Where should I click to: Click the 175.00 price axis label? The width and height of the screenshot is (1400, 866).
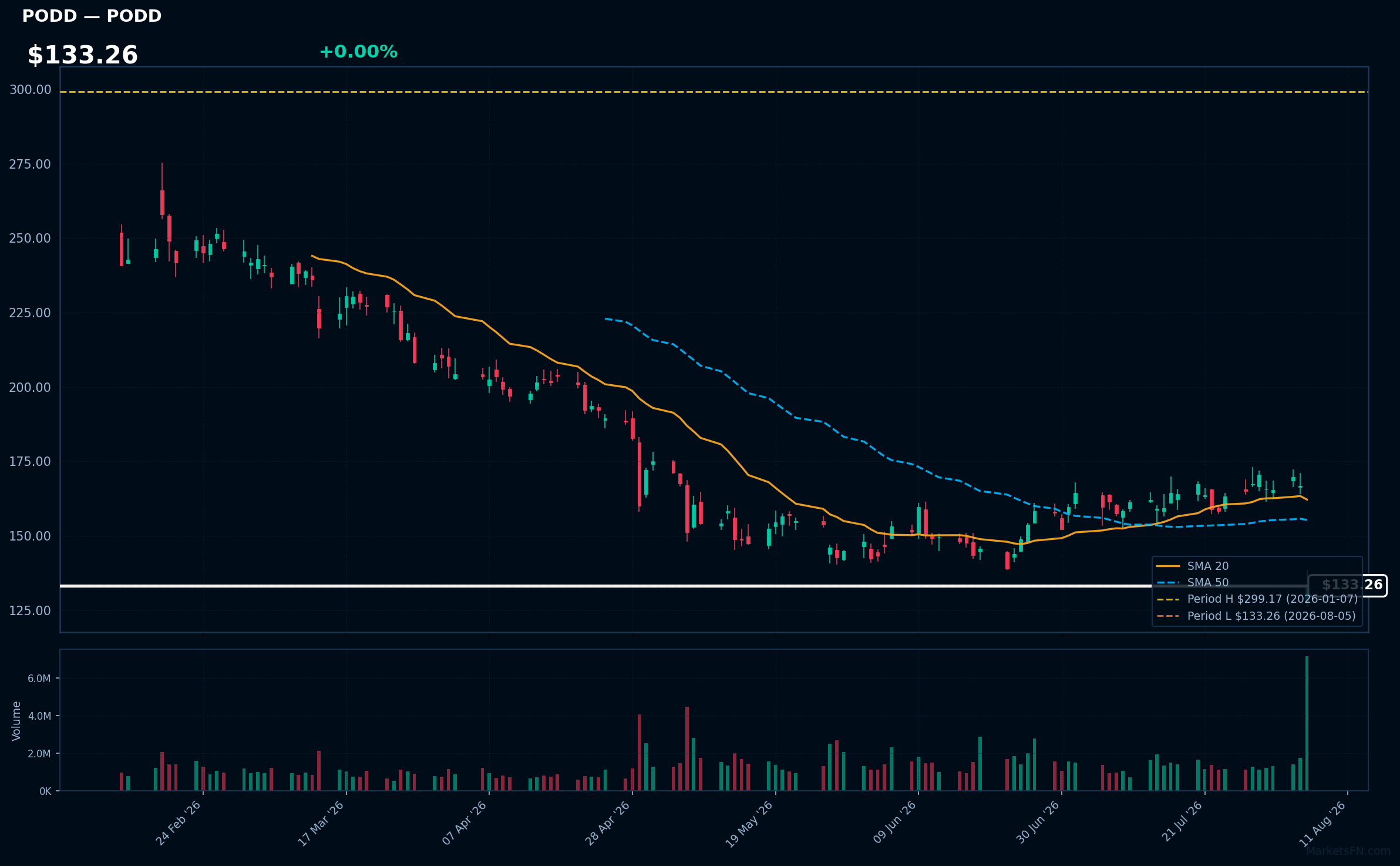30,462
